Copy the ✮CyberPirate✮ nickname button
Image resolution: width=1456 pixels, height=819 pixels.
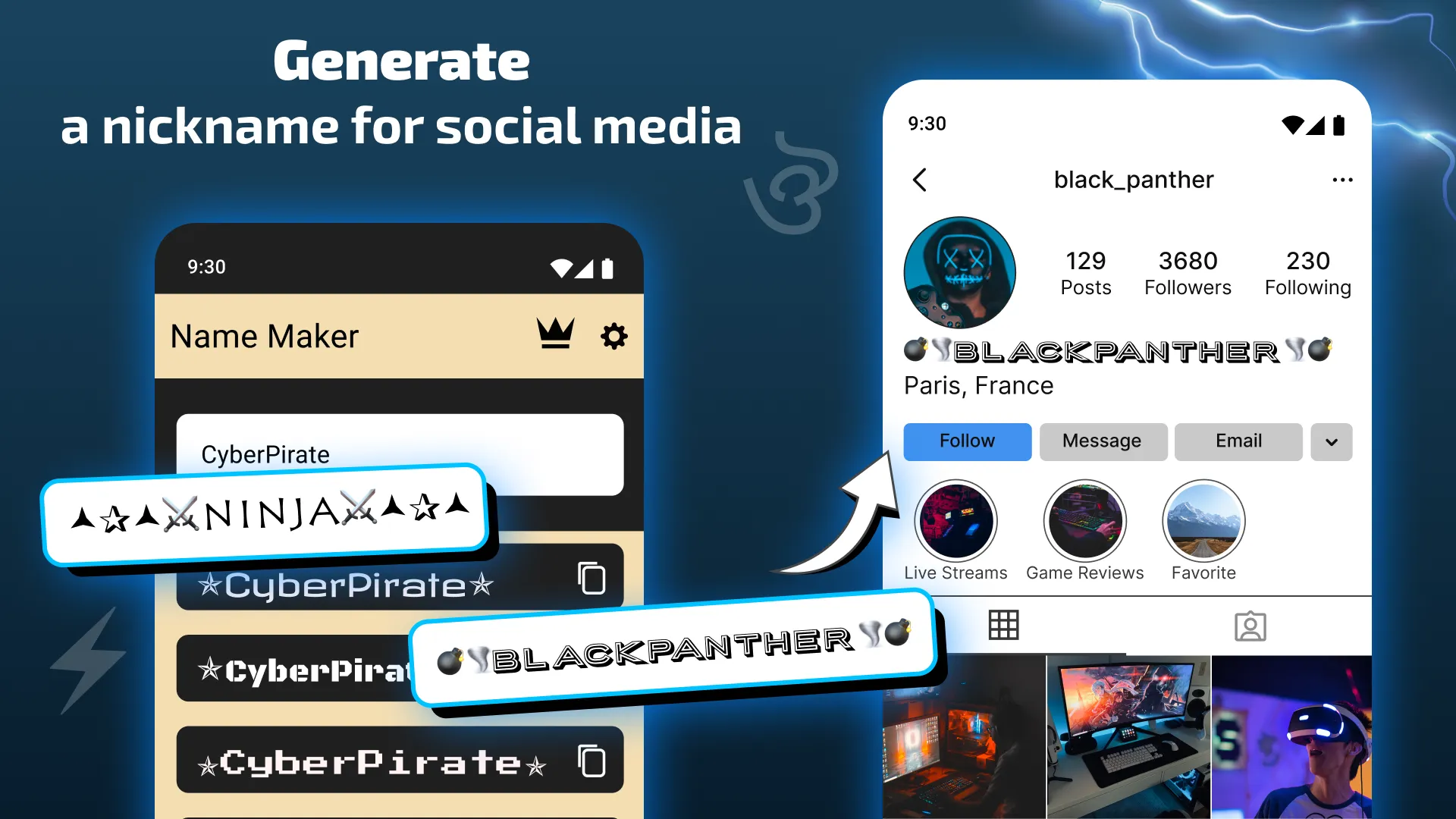coord(591,582)
